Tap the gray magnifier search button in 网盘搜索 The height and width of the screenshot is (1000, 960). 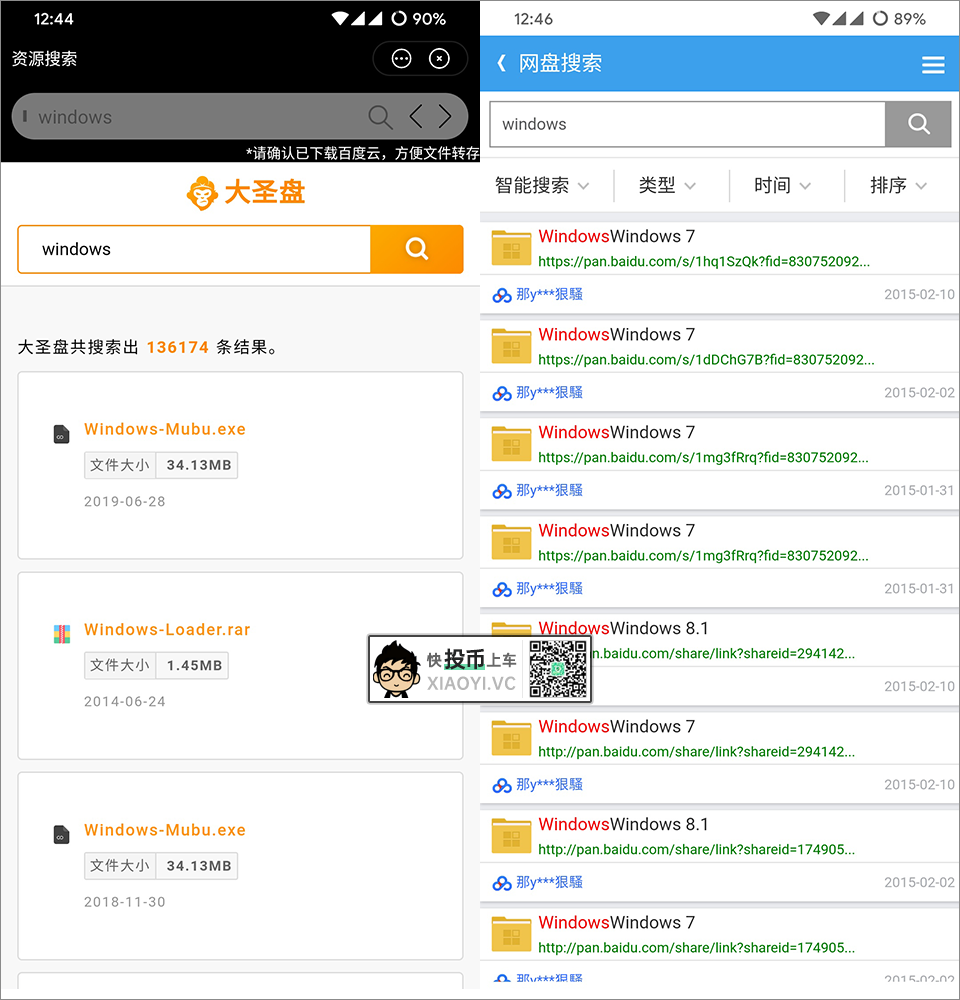click(x=918, y=124)
